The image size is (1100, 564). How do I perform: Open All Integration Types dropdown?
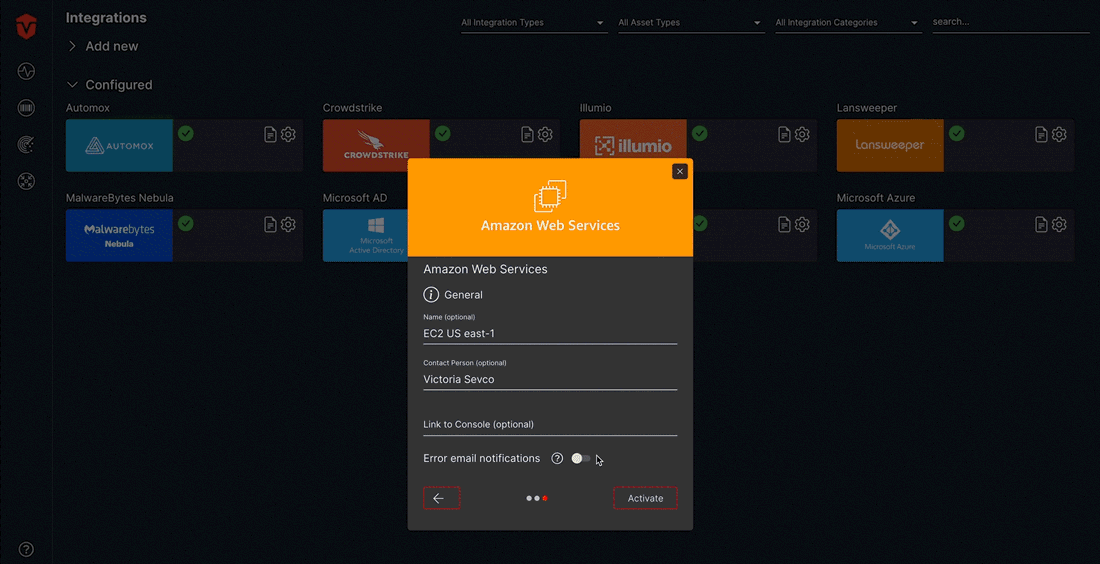pos(532,23)
